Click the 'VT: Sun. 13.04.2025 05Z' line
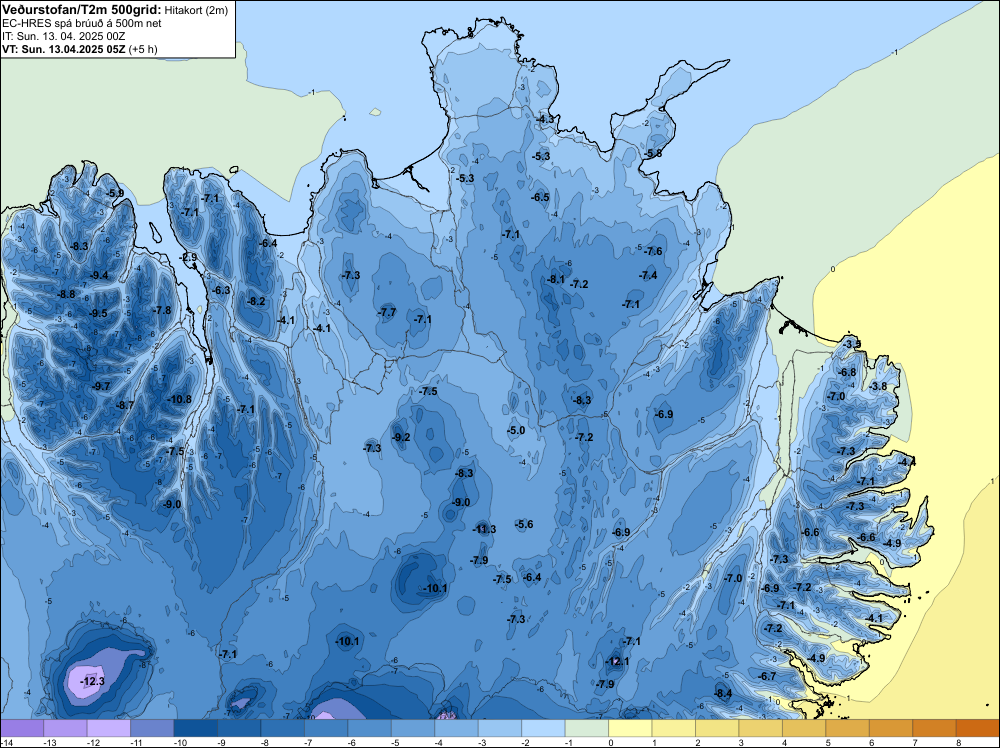The image size is (1000, 748). 64,48
